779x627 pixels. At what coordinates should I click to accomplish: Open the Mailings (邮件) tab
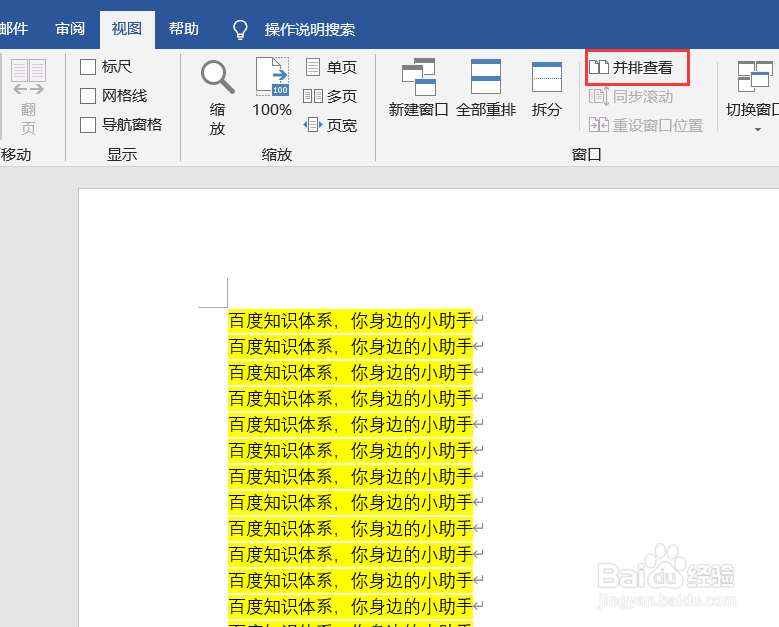[x=14, y=29]
